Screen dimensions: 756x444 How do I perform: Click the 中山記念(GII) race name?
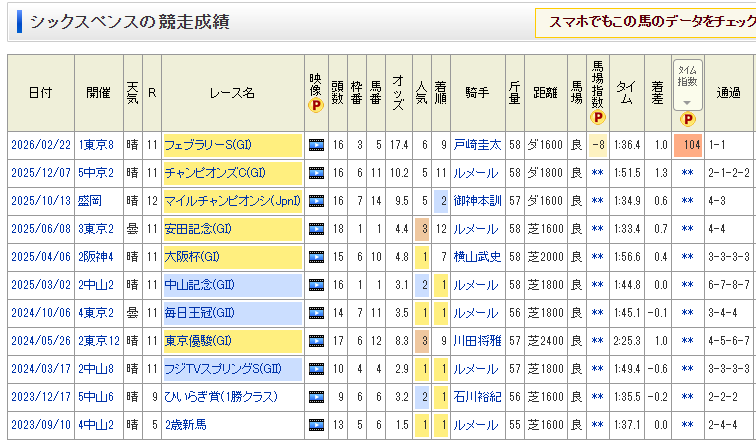click(x=199, y=285)
